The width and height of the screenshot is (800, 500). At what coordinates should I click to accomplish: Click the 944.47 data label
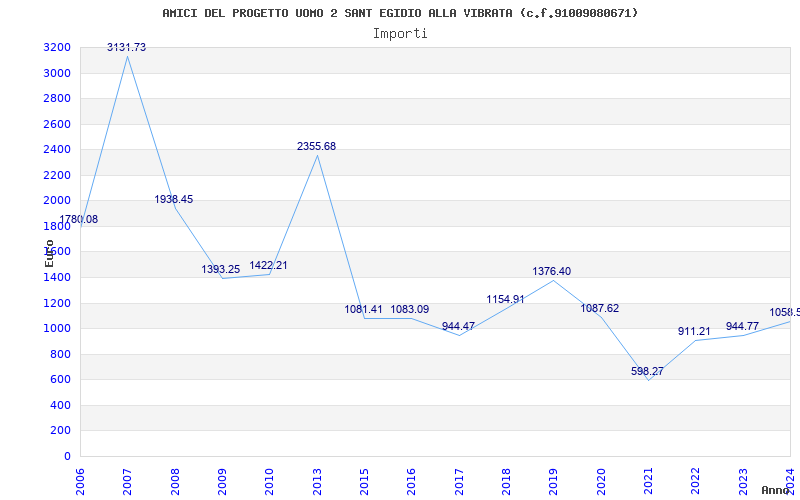point(458,327)
